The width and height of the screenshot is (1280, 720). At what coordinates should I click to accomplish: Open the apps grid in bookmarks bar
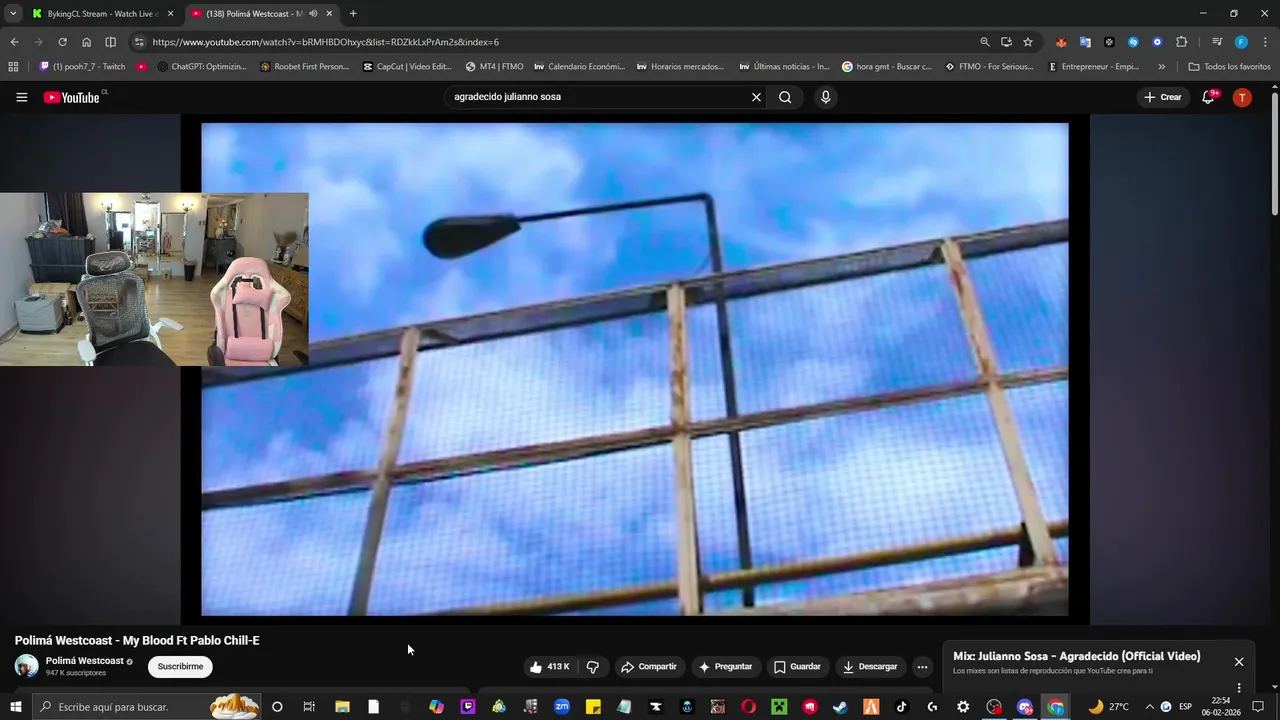(13, 67)
